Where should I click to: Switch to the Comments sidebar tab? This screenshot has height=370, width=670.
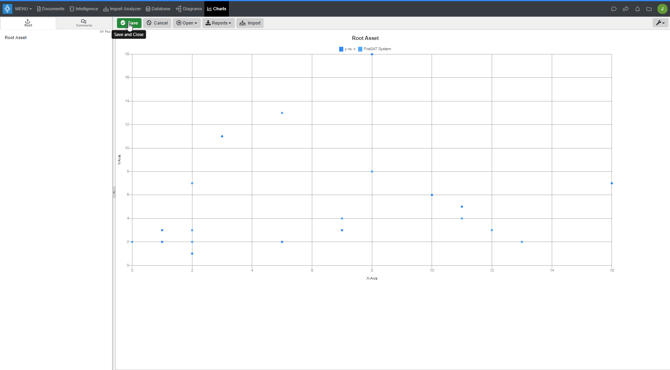[x=84, y=23]
